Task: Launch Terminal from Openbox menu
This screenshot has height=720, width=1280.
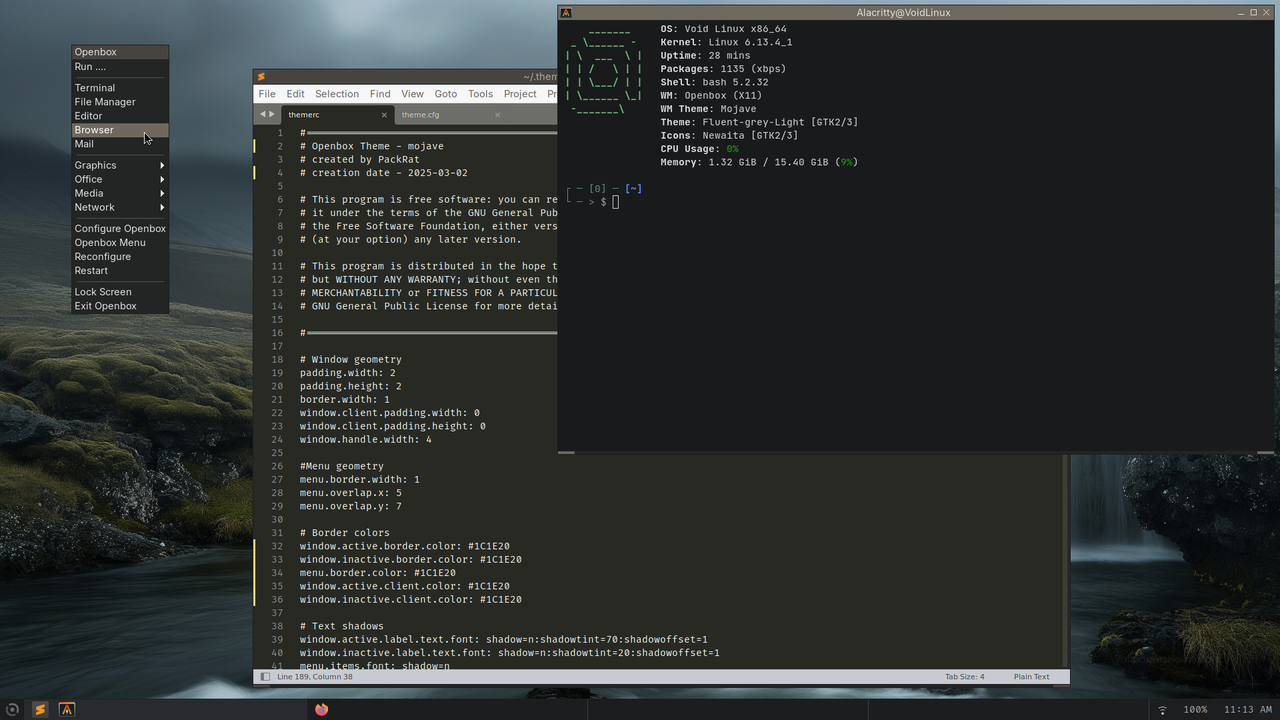Action: point(120,88)
